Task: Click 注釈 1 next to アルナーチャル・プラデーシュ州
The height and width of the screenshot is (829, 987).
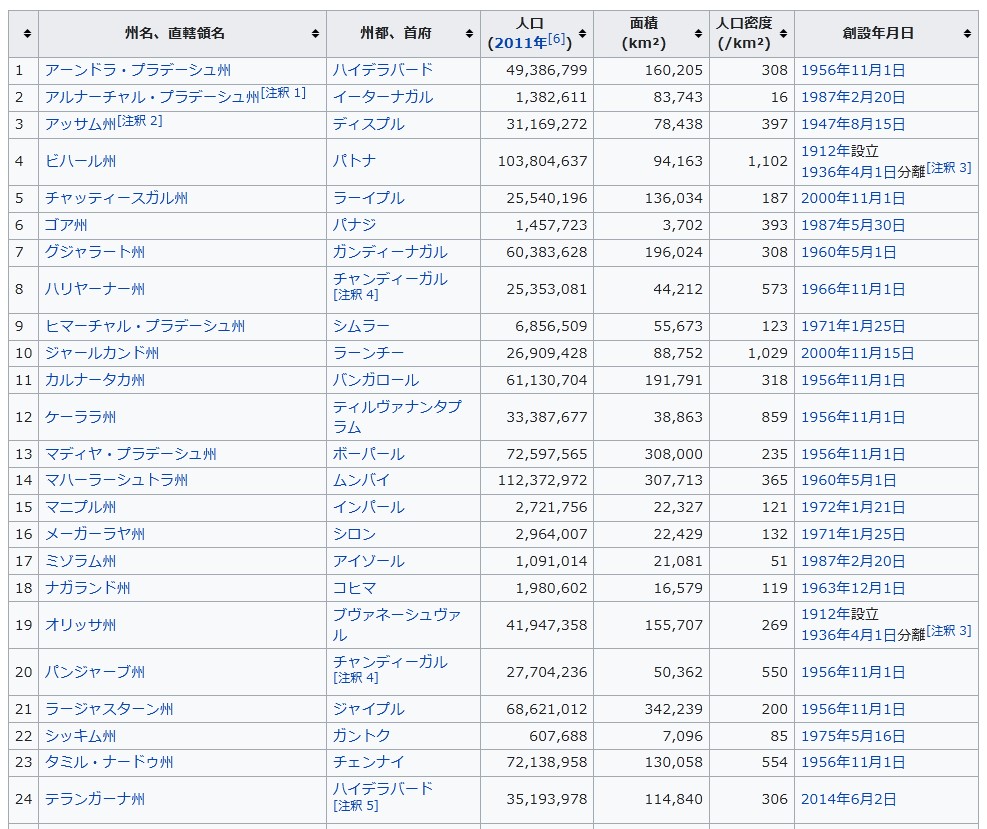Action: 284,93
